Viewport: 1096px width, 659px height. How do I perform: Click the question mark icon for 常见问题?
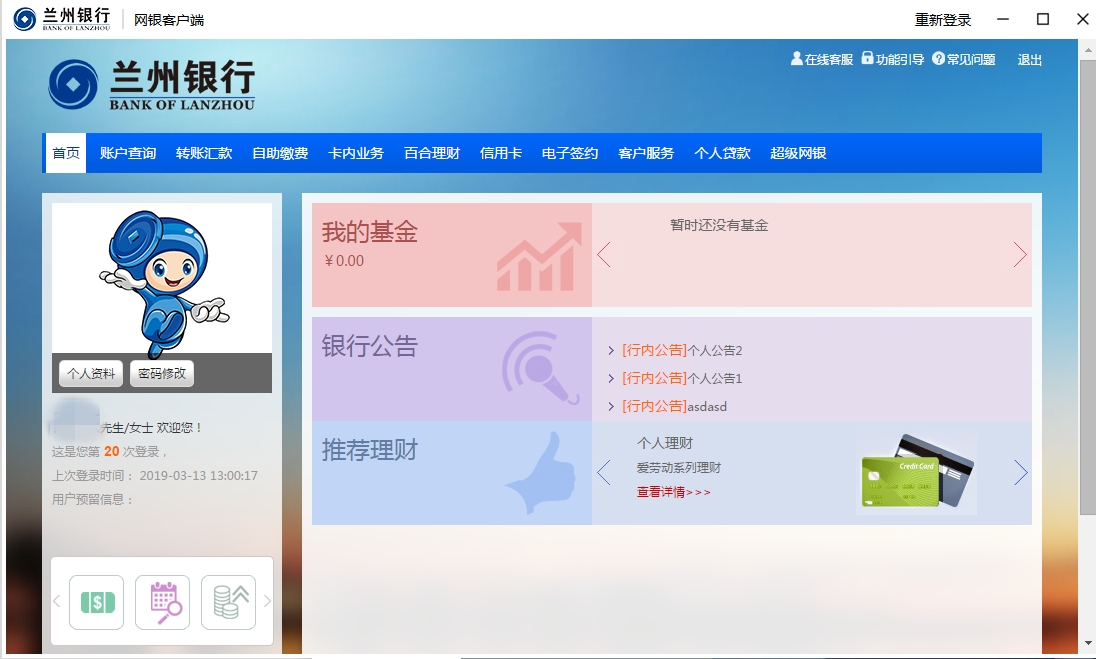point(939,58)
